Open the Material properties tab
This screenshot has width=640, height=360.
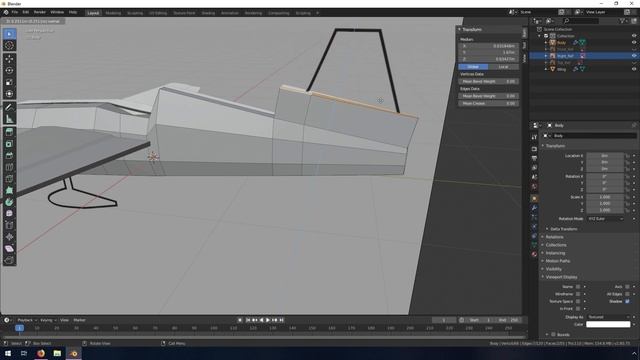(534, 254)
